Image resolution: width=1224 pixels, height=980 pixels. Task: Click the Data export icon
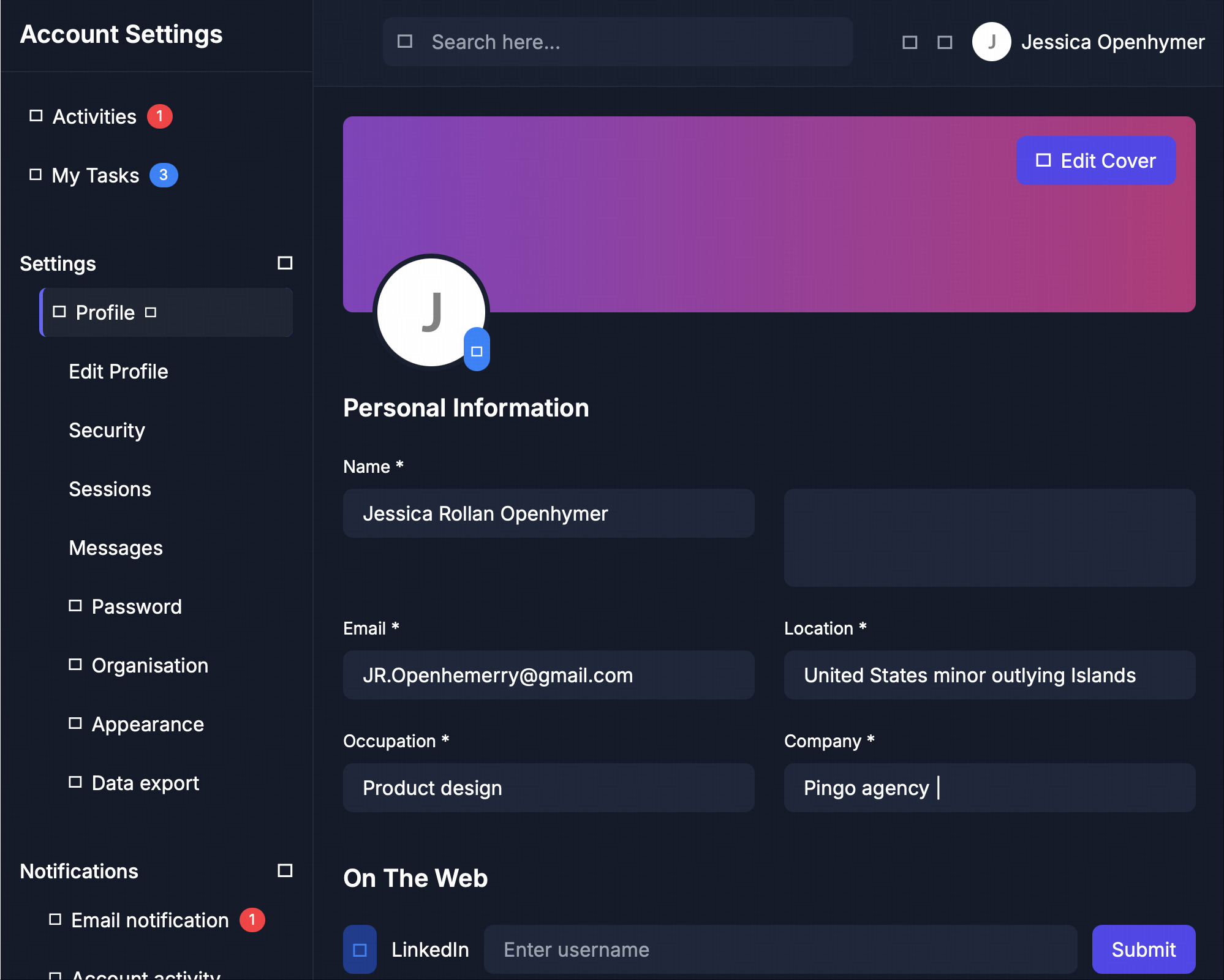point(75,782)
